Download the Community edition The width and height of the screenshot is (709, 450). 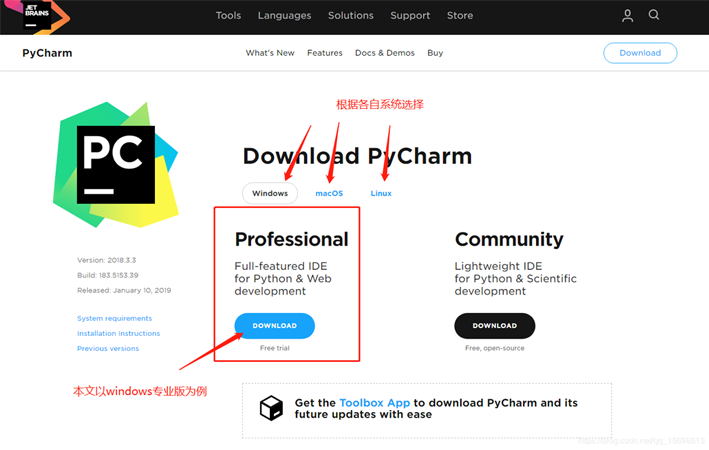point(495,326)
